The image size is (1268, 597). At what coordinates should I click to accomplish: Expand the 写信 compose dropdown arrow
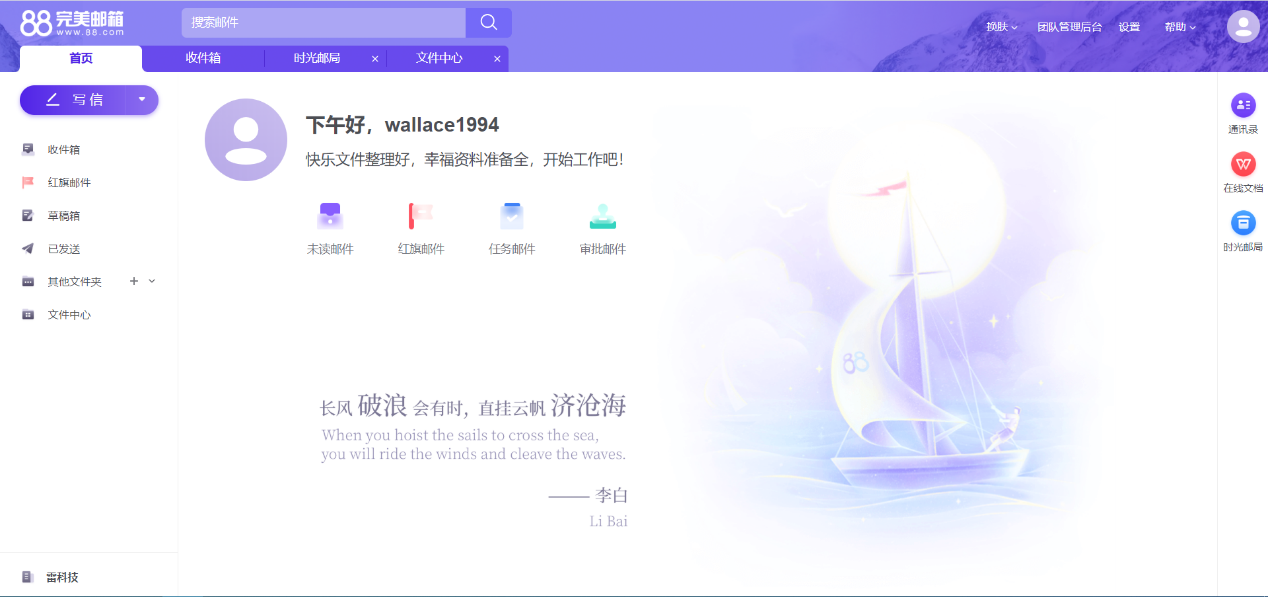point(142,99)
